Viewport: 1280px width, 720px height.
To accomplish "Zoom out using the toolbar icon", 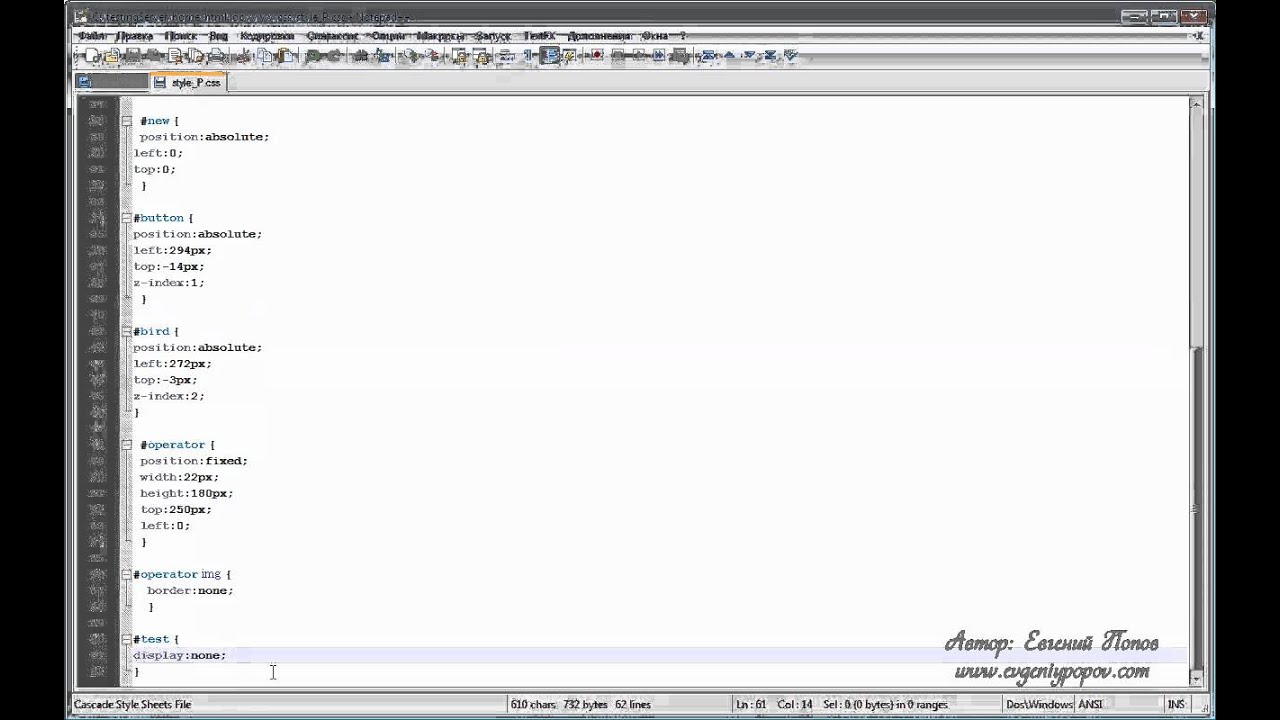I will (432, 56).
